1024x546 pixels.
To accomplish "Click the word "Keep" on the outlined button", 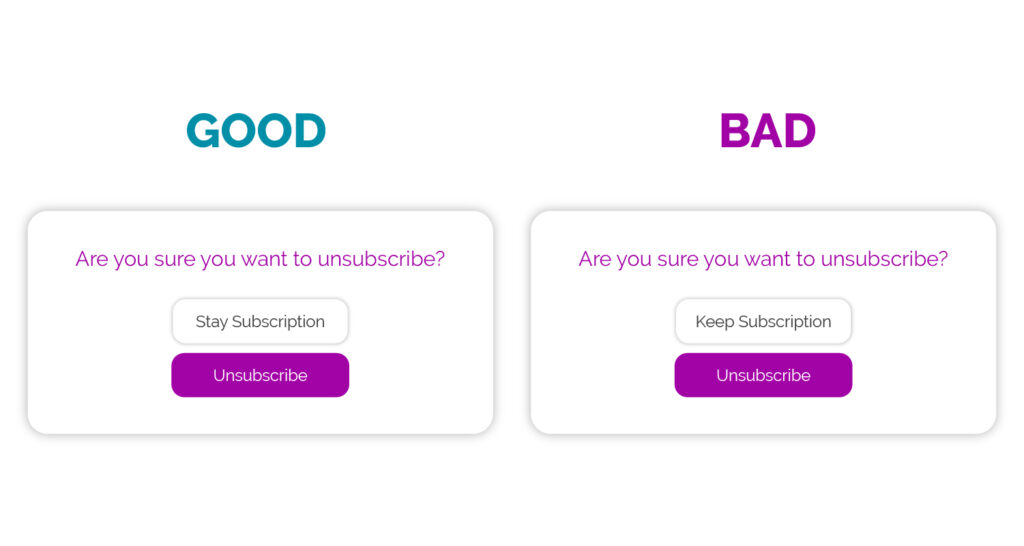I will coord(714,322).
